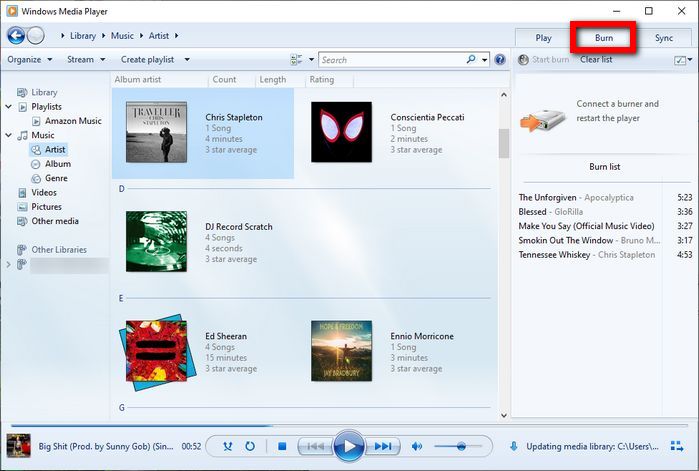
Task: Mute the volume speaker icon
Action: tap(417, 446)
